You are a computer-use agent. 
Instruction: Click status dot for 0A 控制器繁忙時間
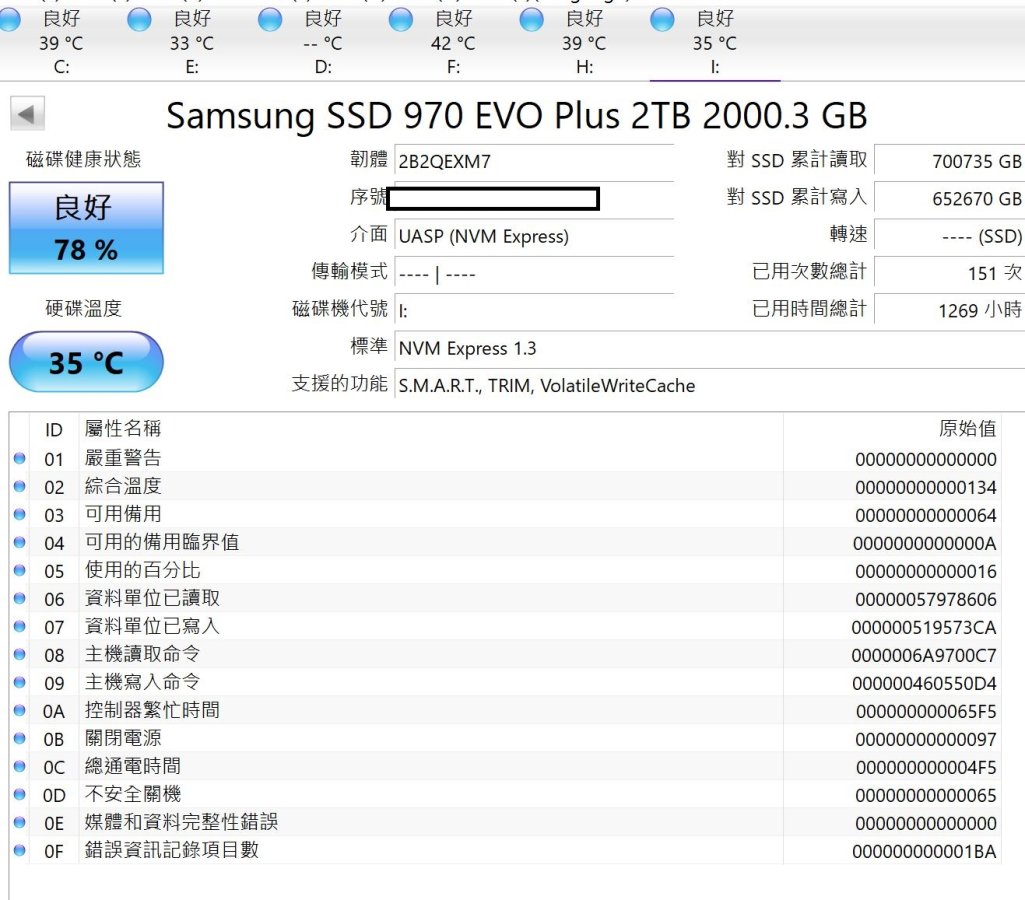click(x=20, y=710)
